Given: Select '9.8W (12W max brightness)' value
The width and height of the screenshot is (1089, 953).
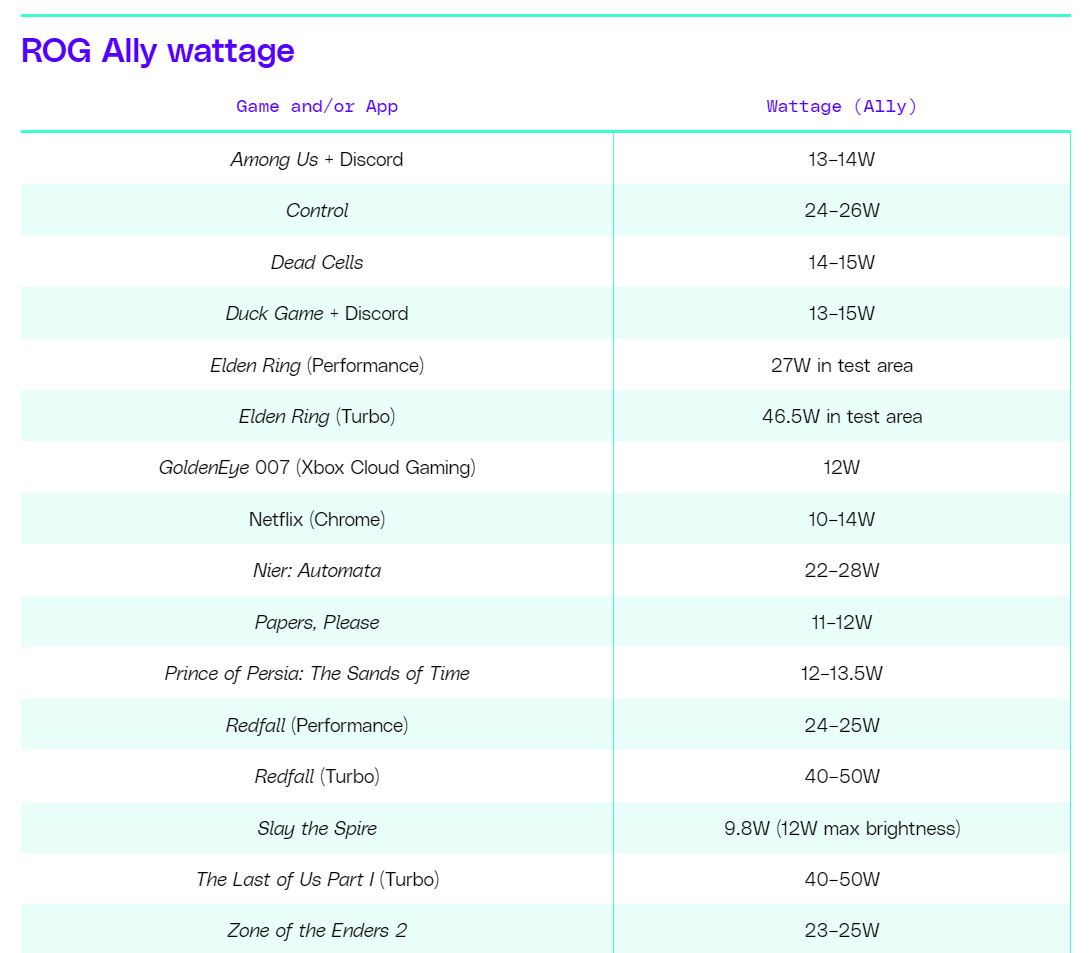Looking at the screenshot, I should click(x=842, y=828).
